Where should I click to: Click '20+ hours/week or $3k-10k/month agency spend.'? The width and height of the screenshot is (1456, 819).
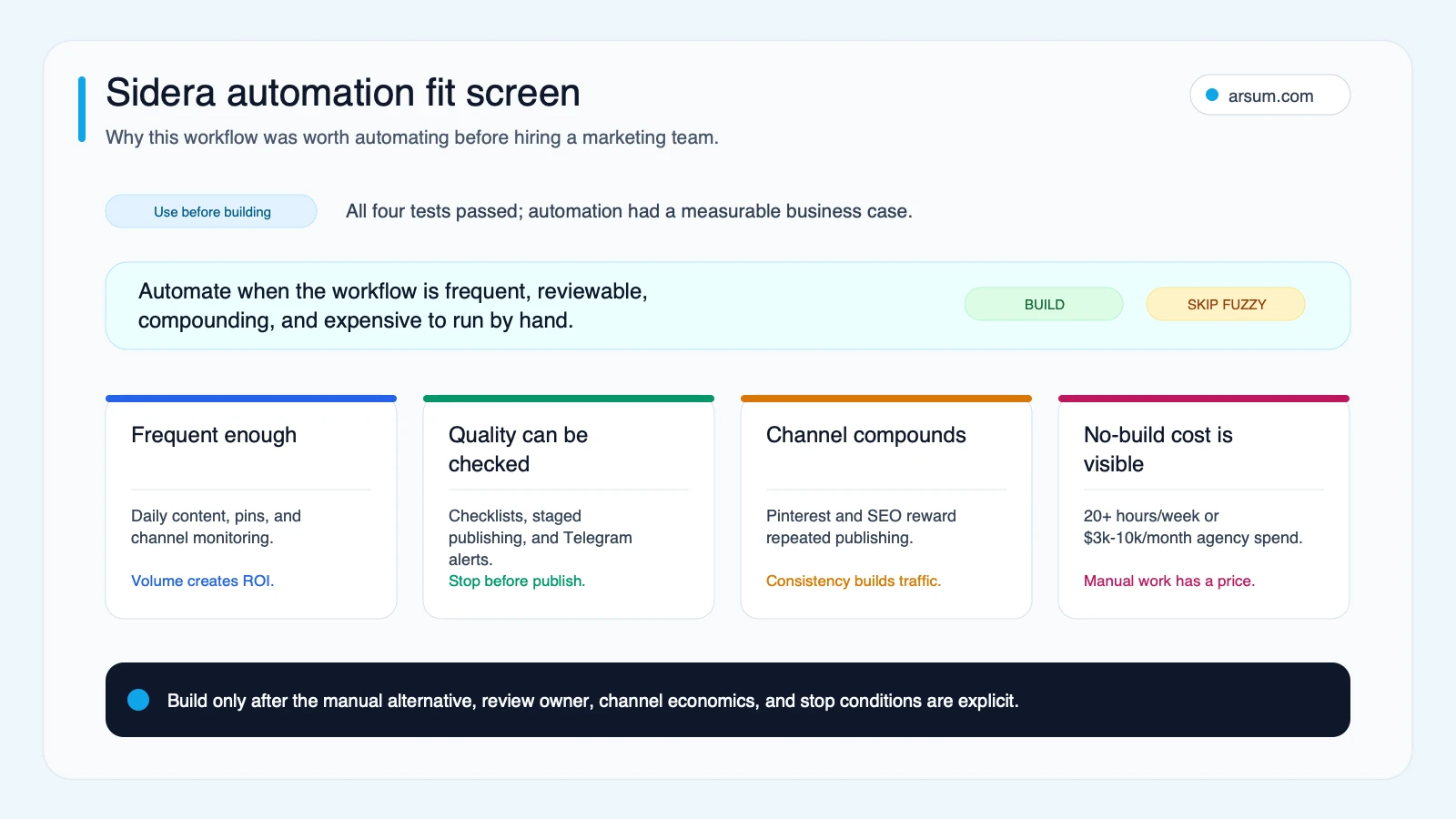1193,527
